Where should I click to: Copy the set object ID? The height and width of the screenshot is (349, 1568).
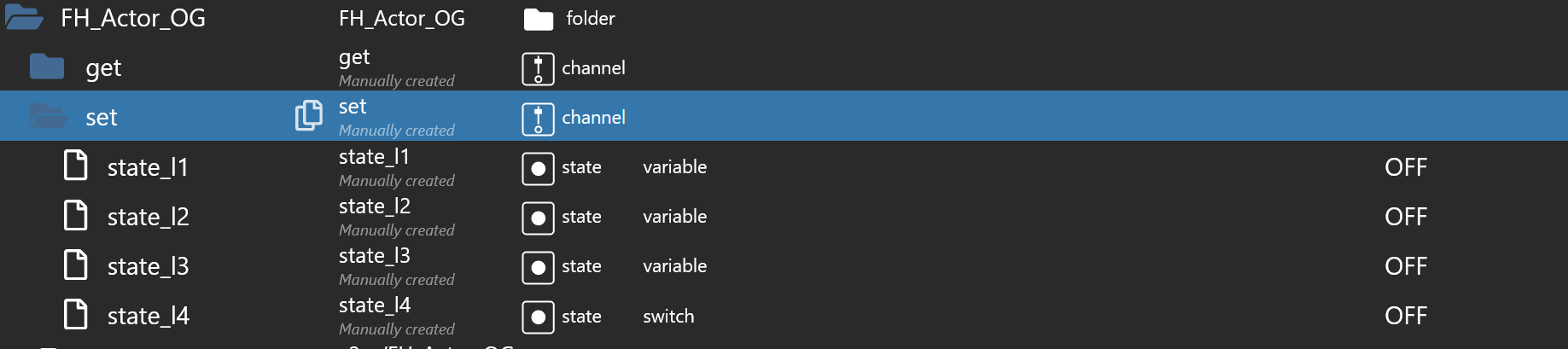pos(309,115)
